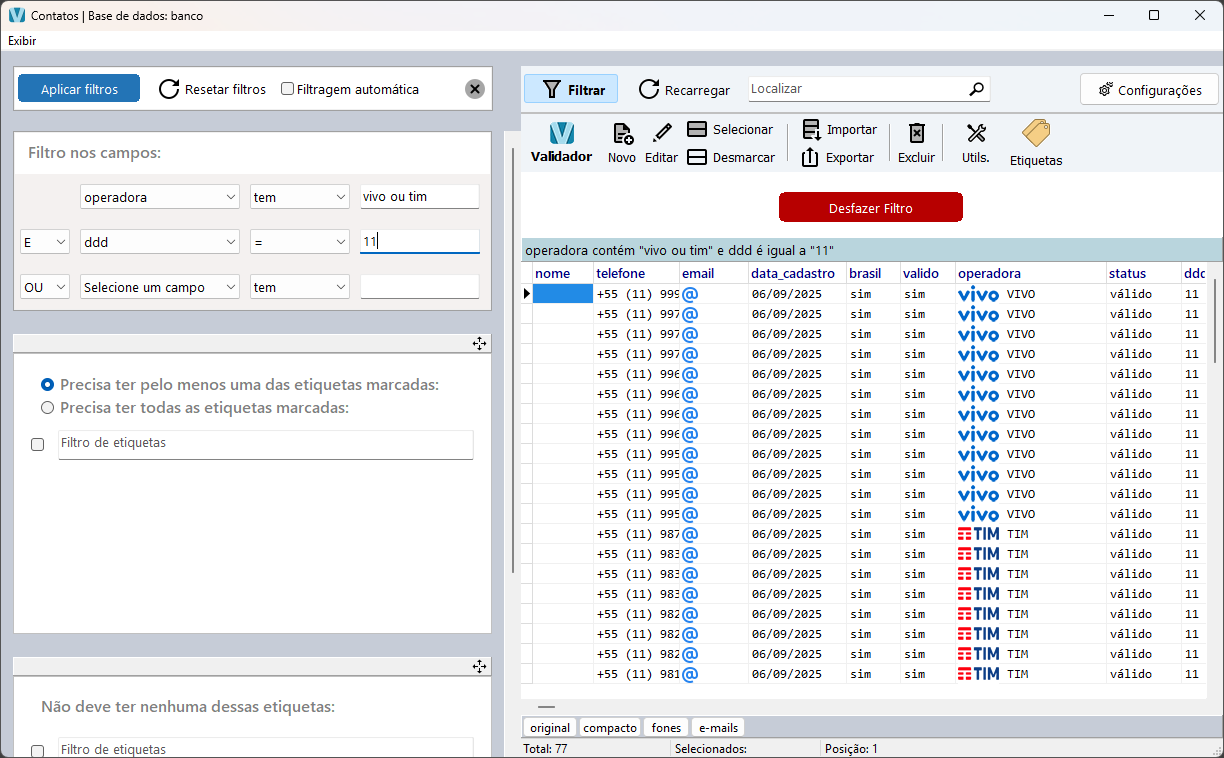Viewport: 1224px width, 758px height.
Task: Close the filter panel with the X icon
Action: [x=475, y=89]
